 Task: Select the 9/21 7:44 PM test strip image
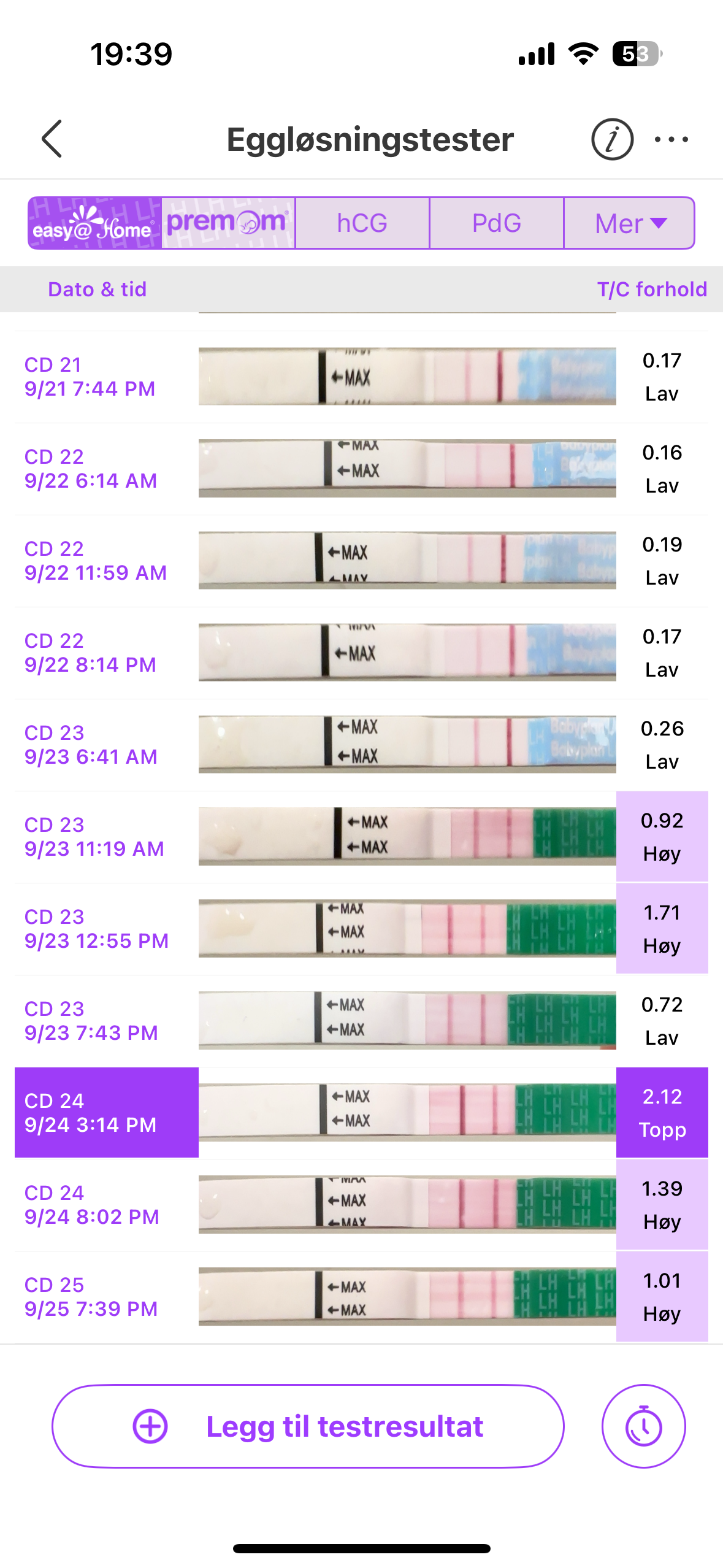coord(407,376)
